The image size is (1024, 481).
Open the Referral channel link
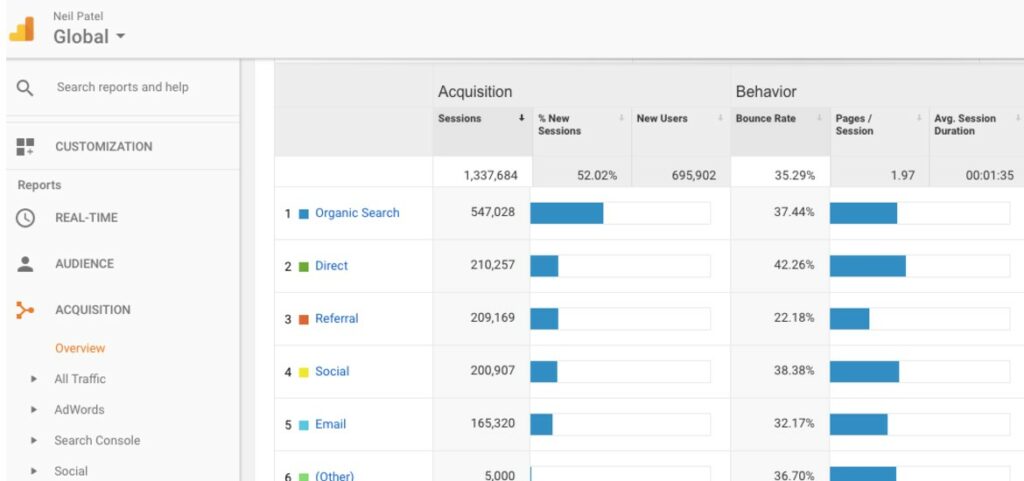(336, 319)
